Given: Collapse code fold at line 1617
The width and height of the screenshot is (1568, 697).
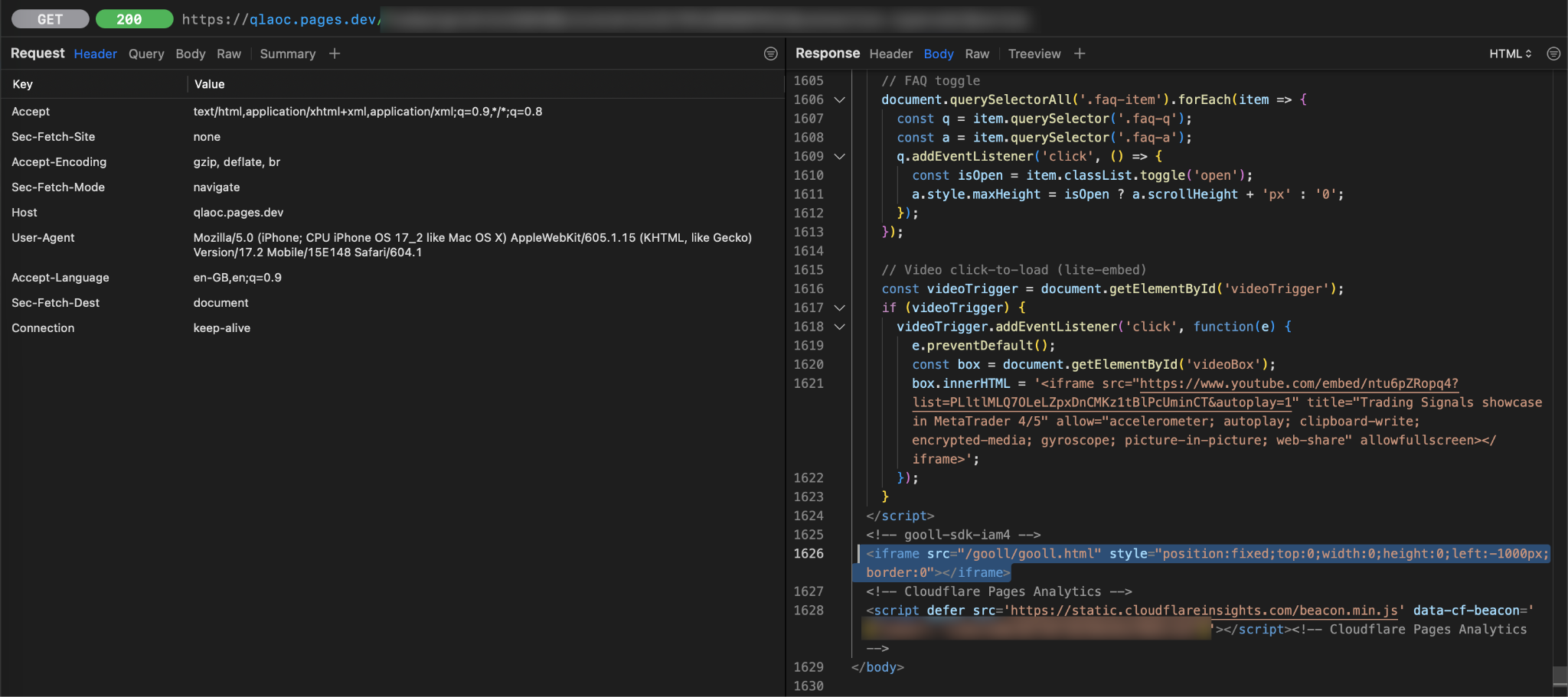Looking at the screenshot, I should [x=840, y=308].
